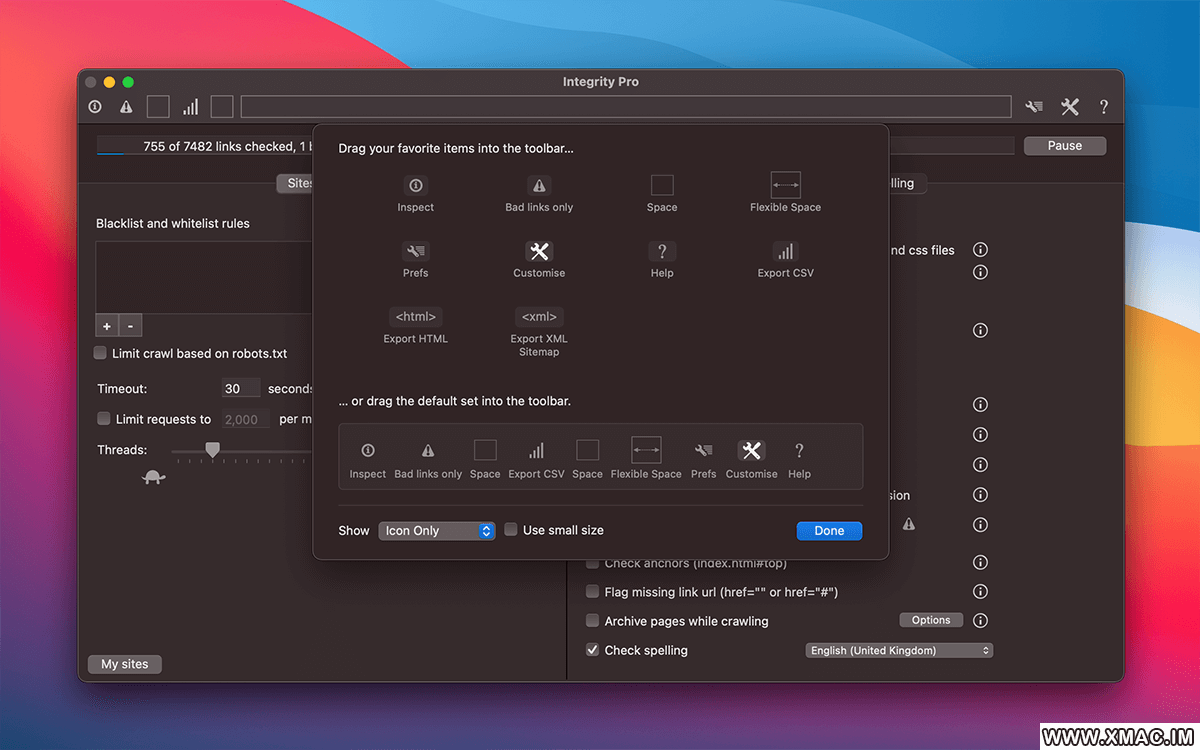Select the Prefs item in the favorite items grid
The width and height of the screenshot is (1200, 750).
coord(416,259)
